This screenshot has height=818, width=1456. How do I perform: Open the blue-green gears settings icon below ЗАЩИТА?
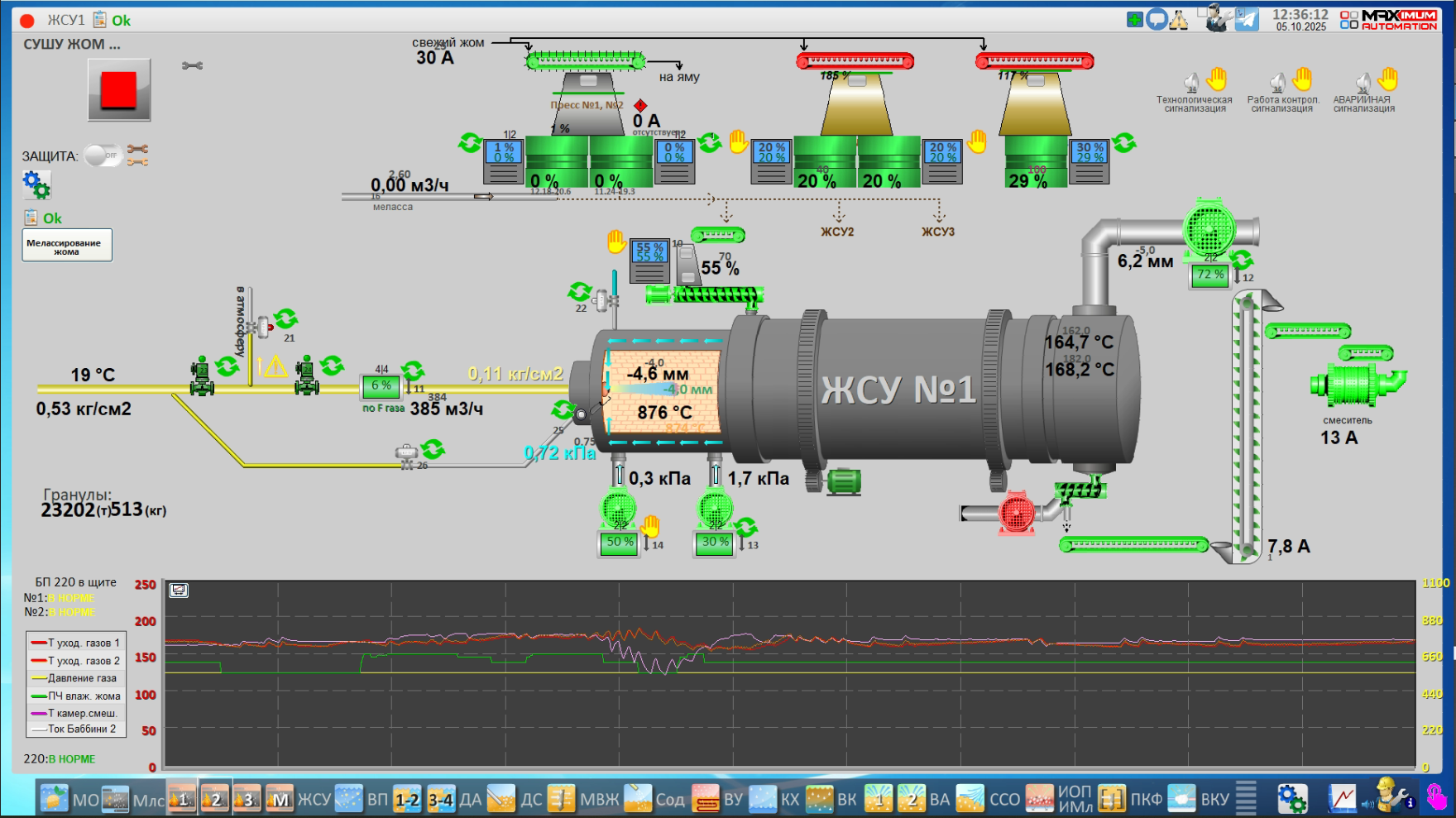pyautogui.click(x=36, y=184)
